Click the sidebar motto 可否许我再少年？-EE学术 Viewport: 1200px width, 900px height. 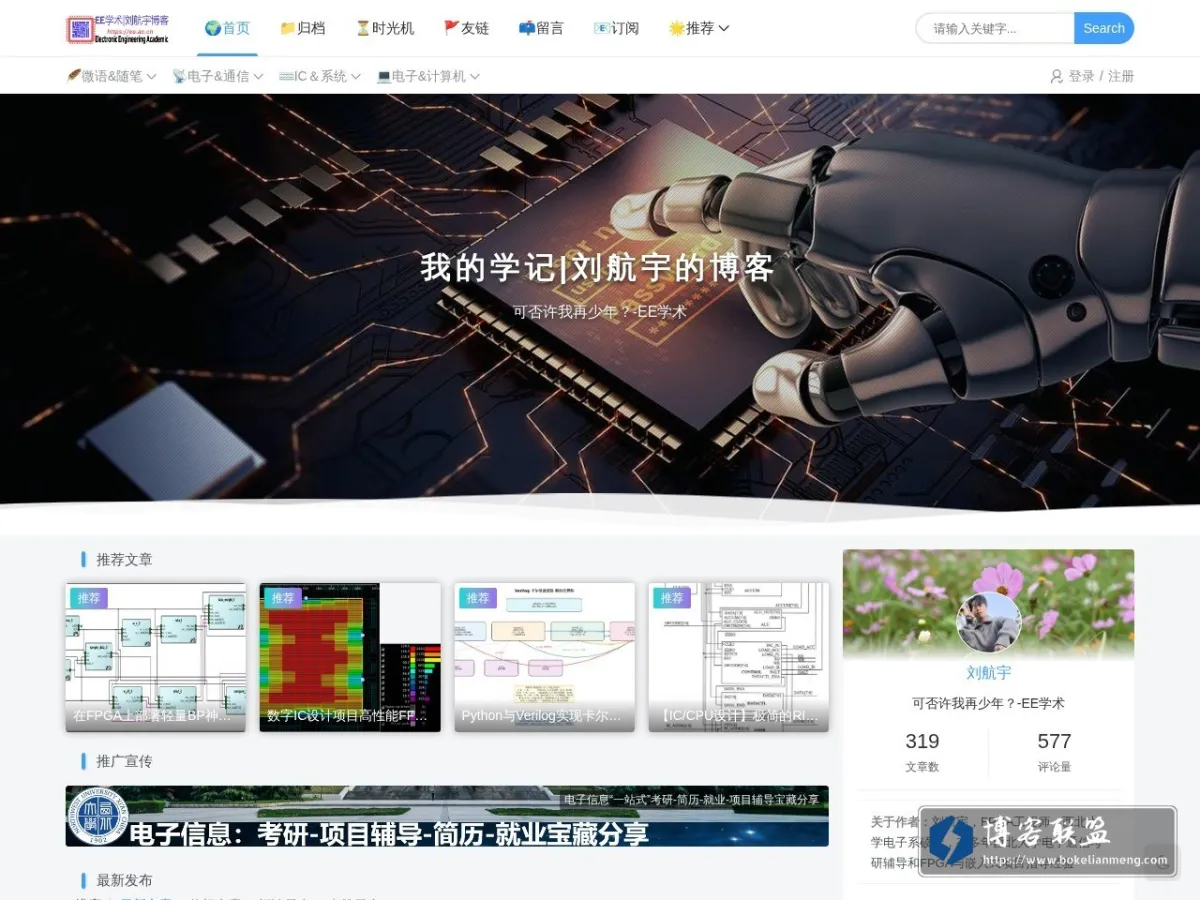pyautogui.click(x=988, y=703)
